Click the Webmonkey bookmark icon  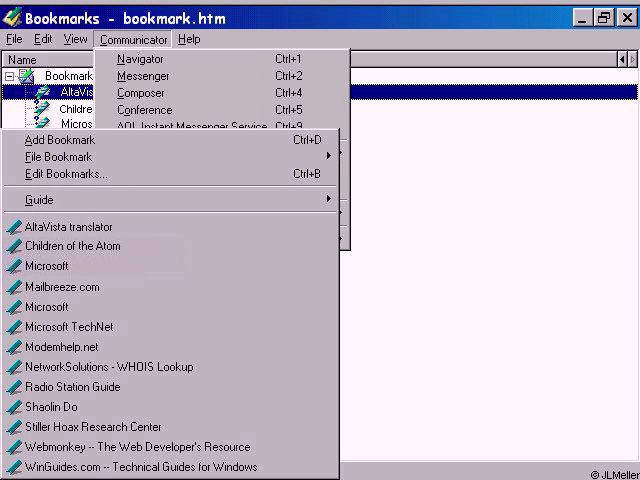point(14,447)
